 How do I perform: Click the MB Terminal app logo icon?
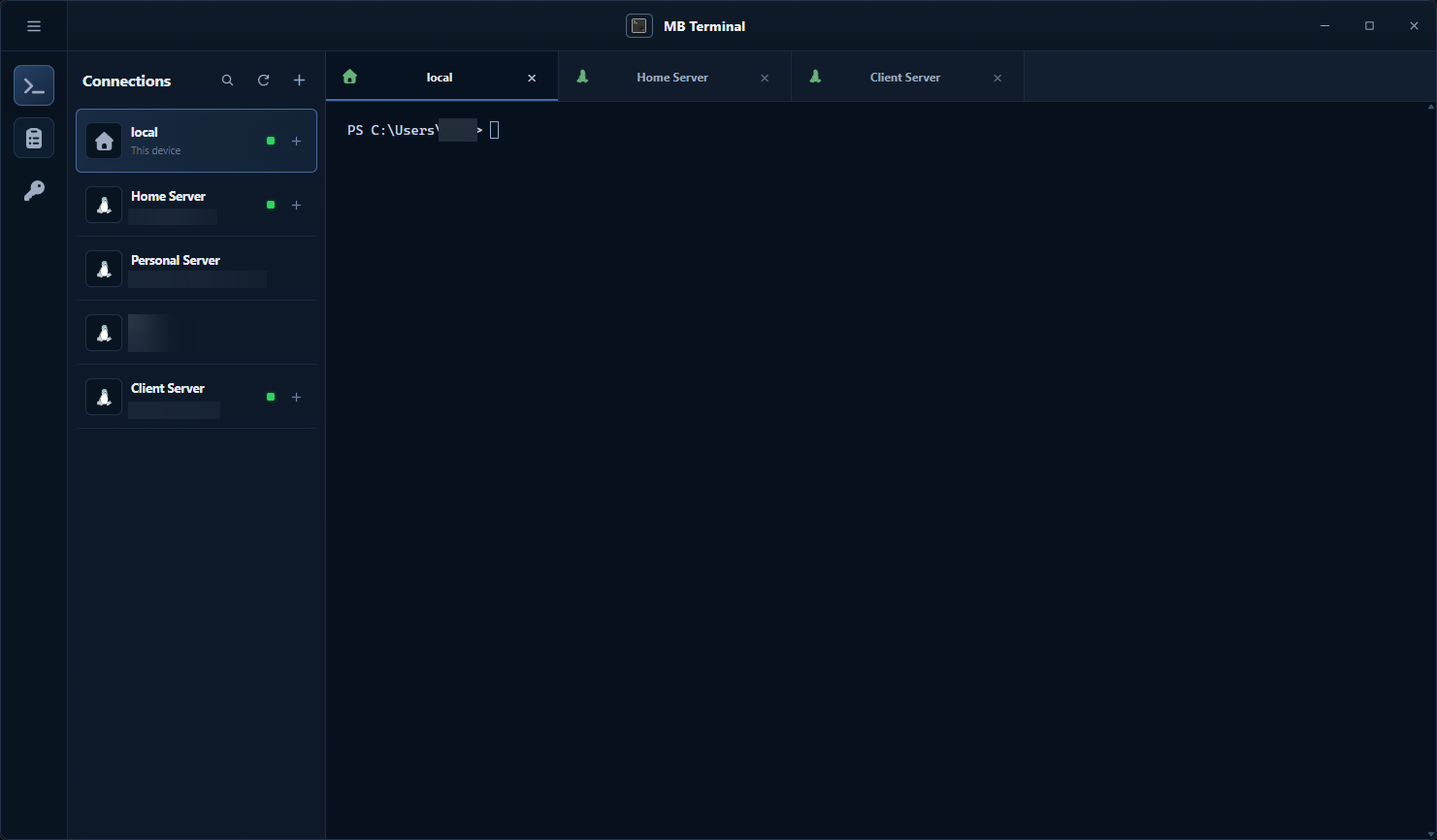pos(639,26)
